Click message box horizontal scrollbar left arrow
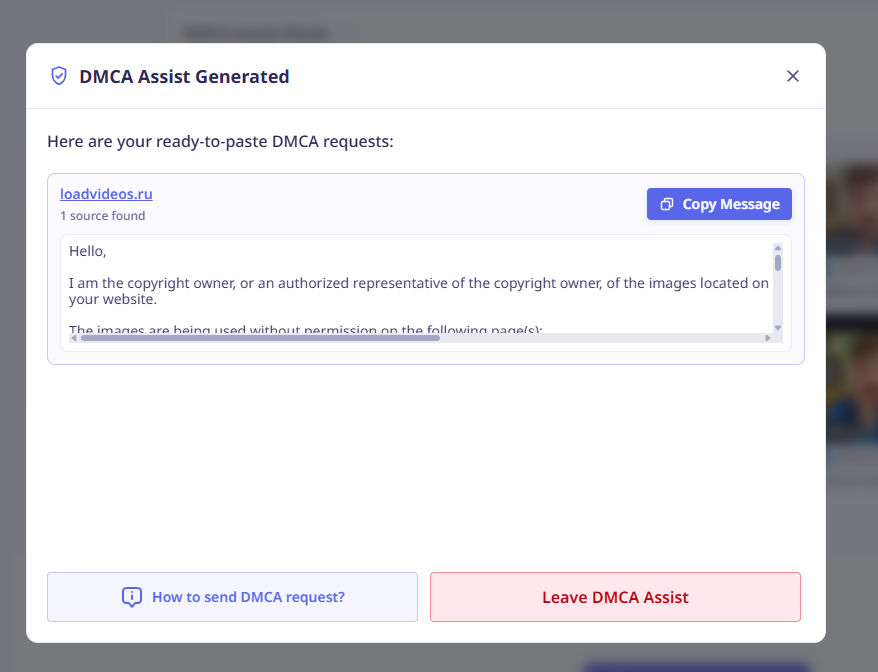878x672 pixels. coord(74,338)
